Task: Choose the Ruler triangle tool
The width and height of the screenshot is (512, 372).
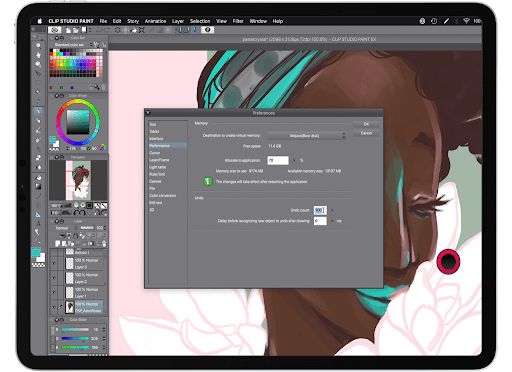Action: point(38,214)
